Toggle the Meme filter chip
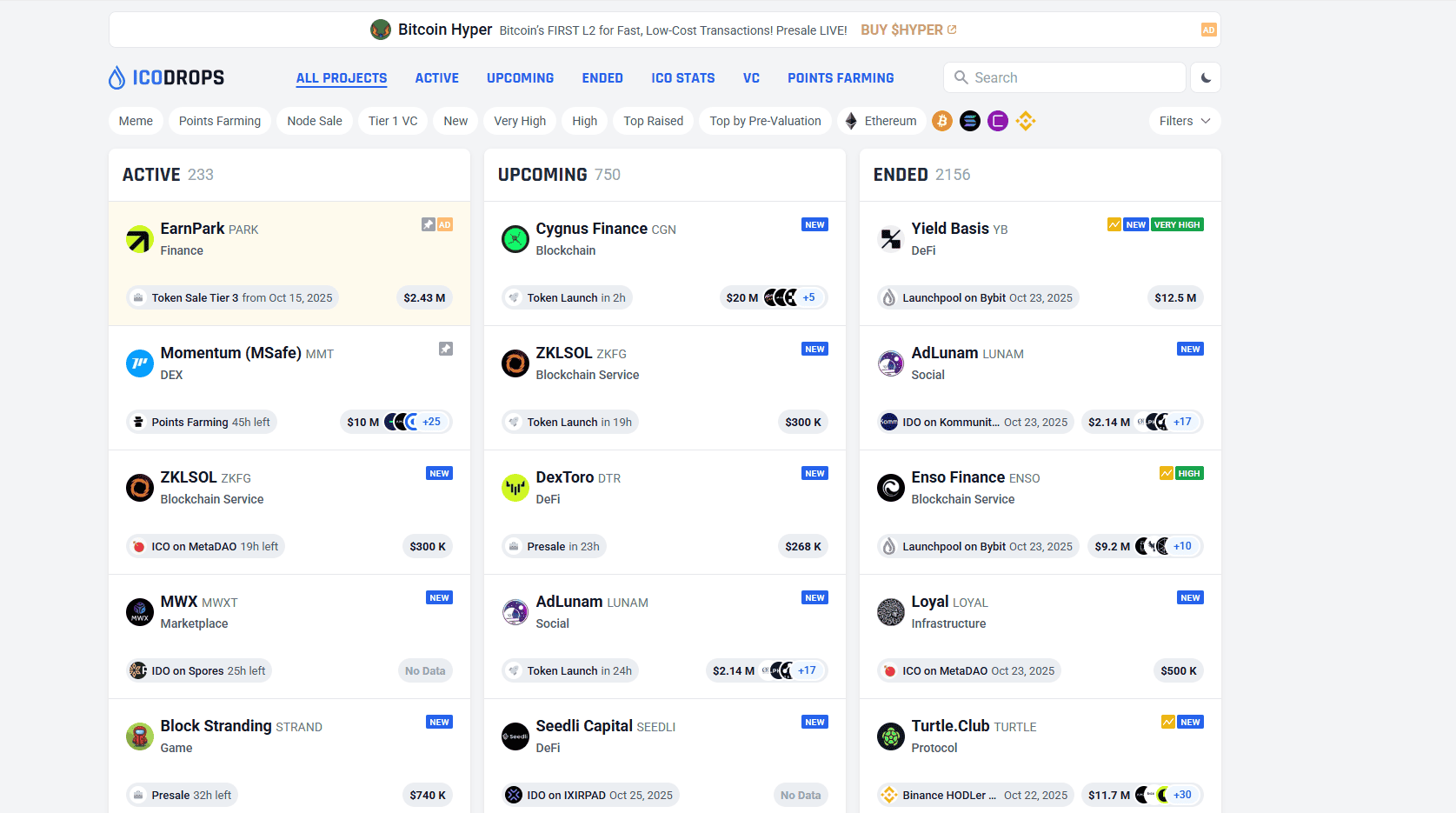The height and width of the screenshot is (813, 1456). click(136, 121)
